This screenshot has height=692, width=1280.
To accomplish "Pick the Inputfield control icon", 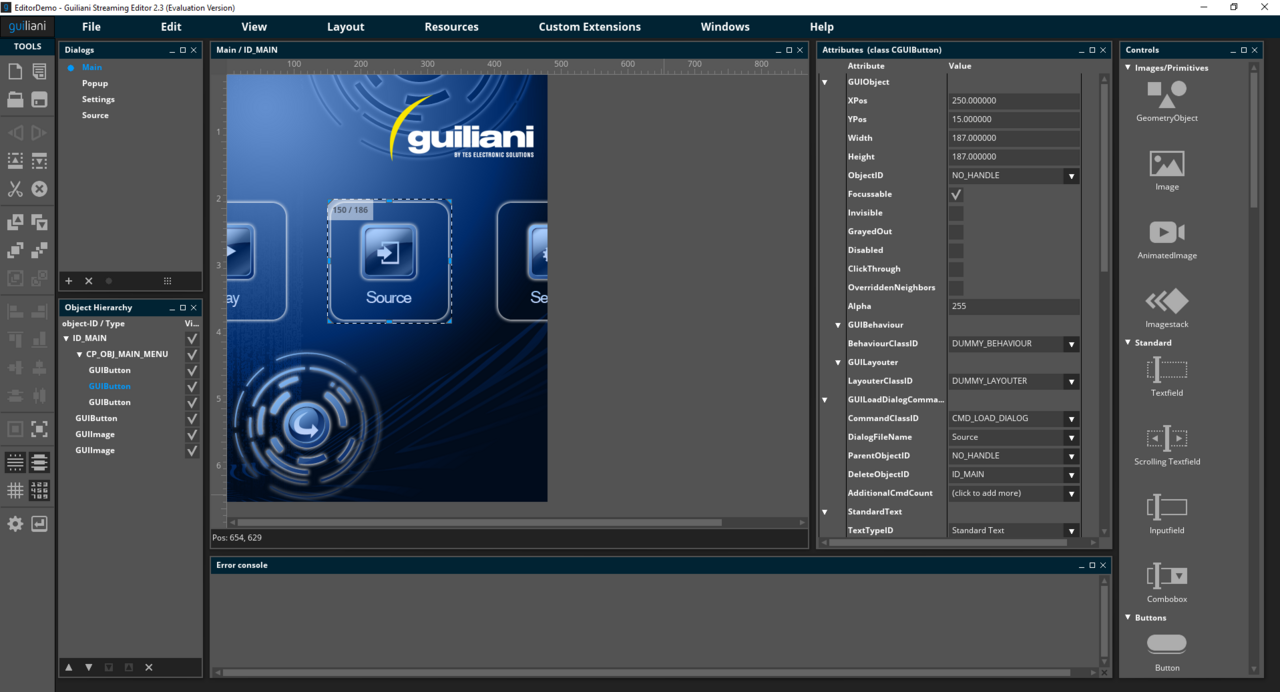I will 1166,507.
